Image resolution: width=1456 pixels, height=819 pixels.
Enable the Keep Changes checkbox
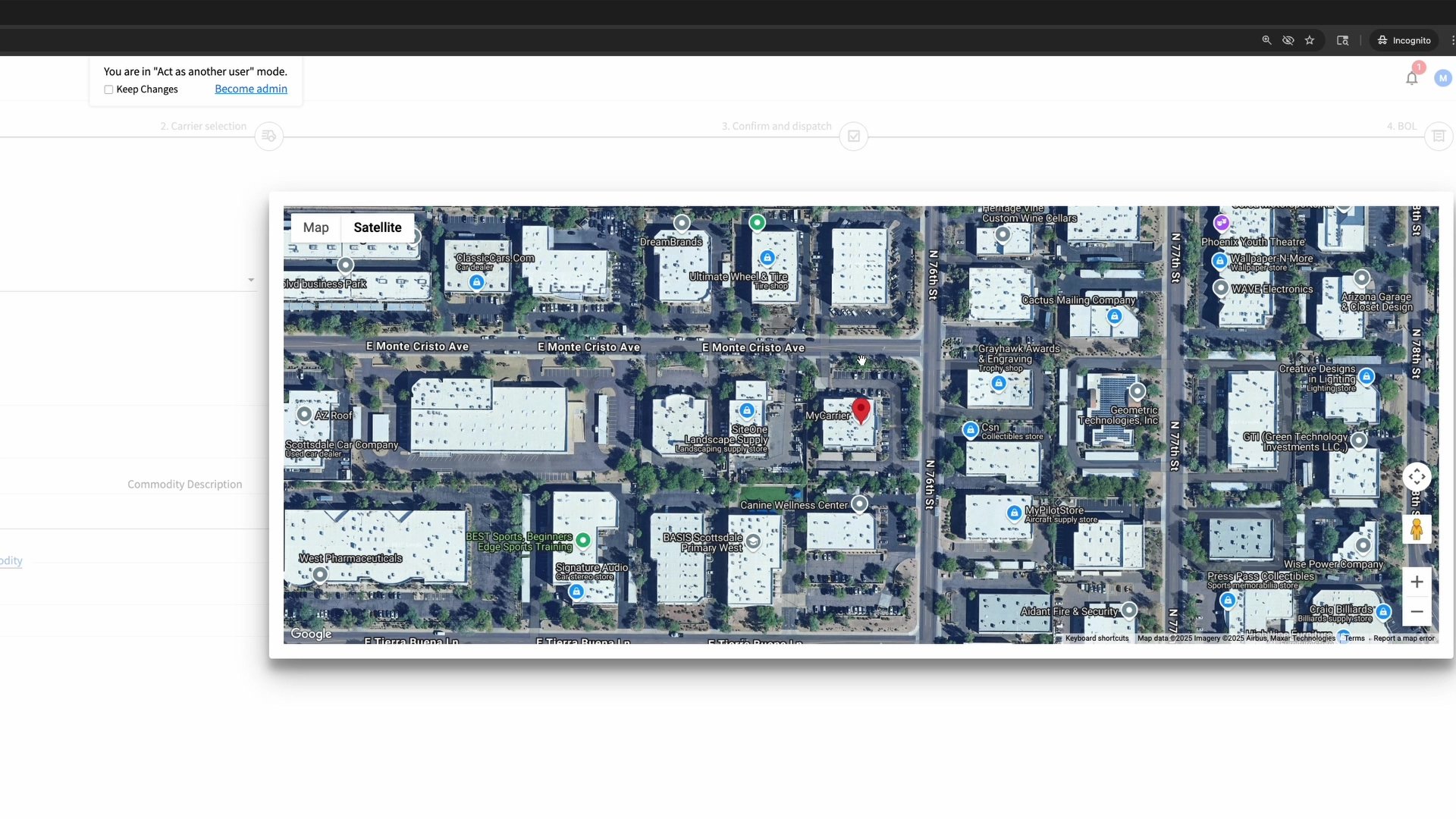click(108, 89)
